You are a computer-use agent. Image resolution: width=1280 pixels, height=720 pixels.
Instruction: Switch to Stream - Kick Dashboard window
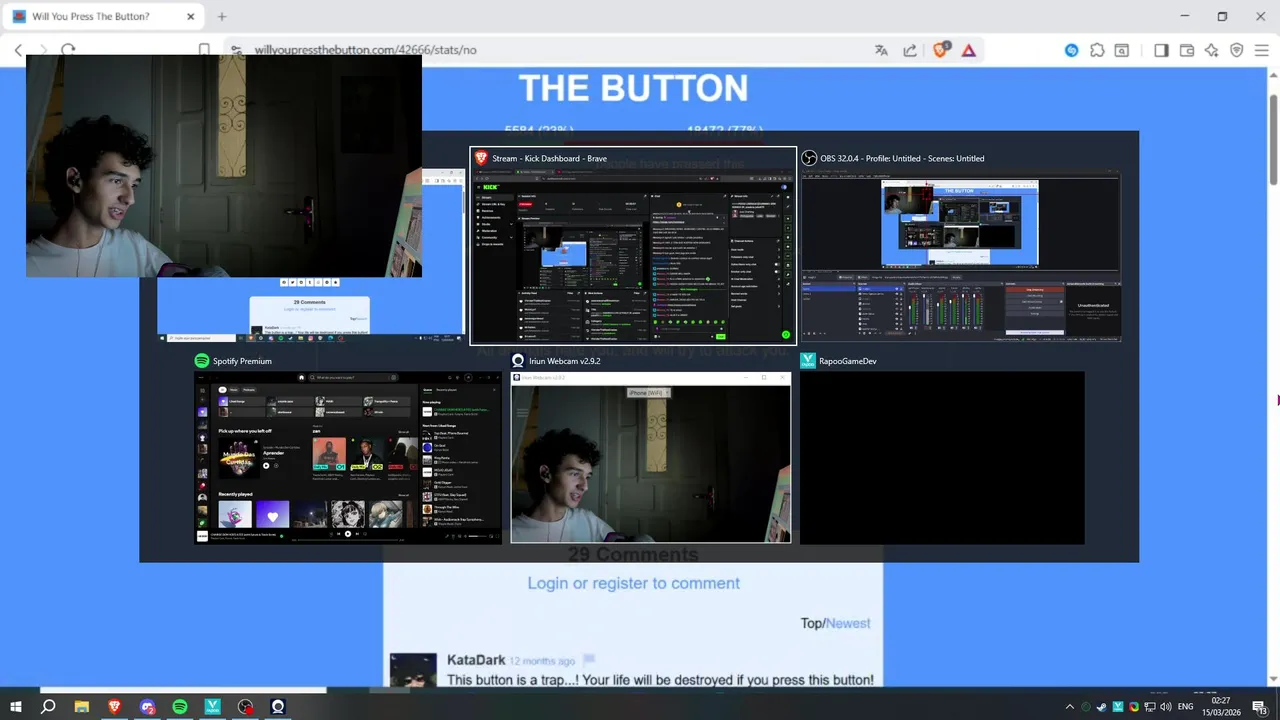tap(633, 246)
